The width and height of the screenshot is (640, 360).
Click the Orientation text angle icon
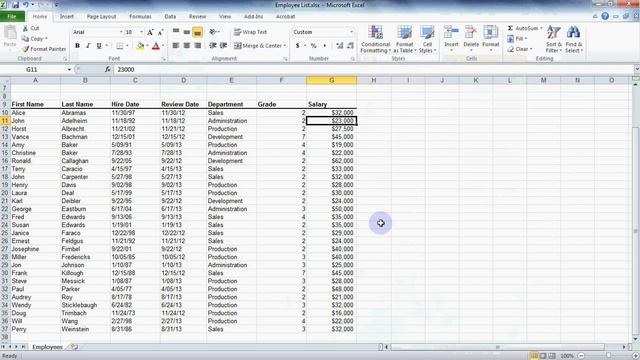tap(213, 32)
